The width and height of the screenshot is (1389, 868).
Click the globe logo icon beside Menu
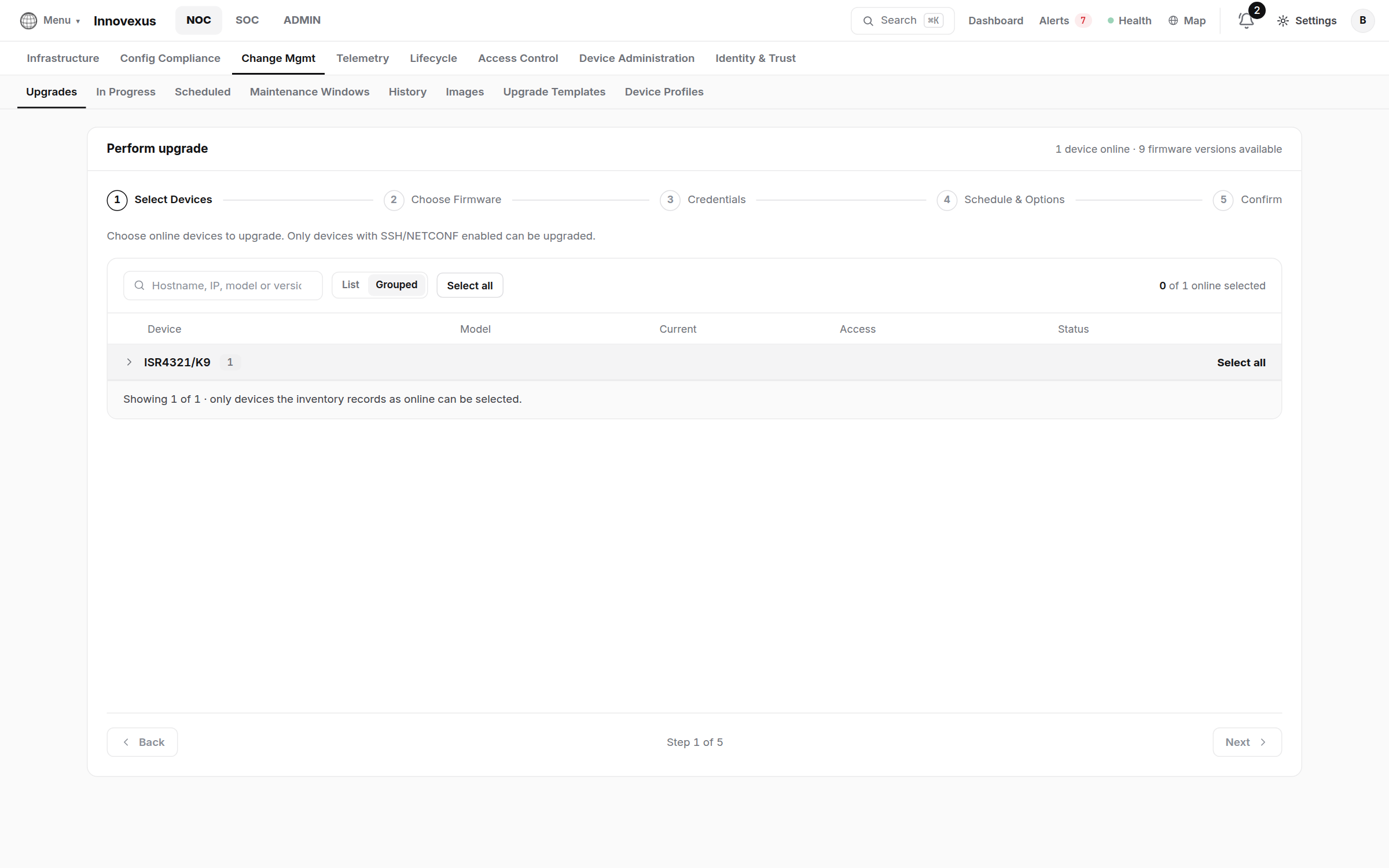(x=28, y=20)
